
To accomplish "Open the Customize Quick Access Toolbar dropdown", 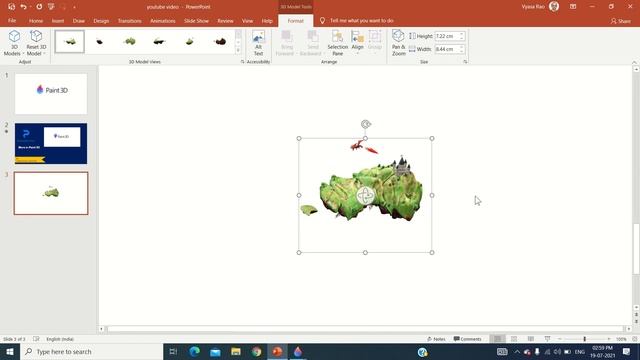I will (74, 7).
